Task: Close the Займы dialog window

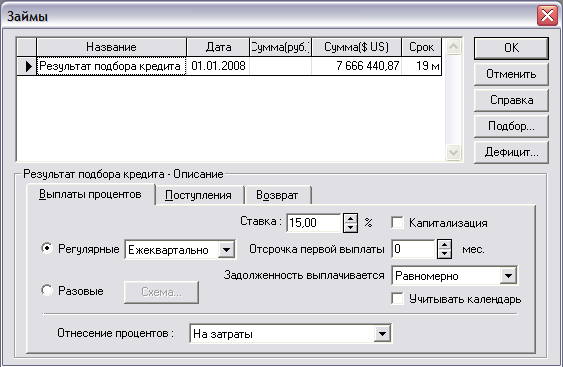Action: coord(547,16)
